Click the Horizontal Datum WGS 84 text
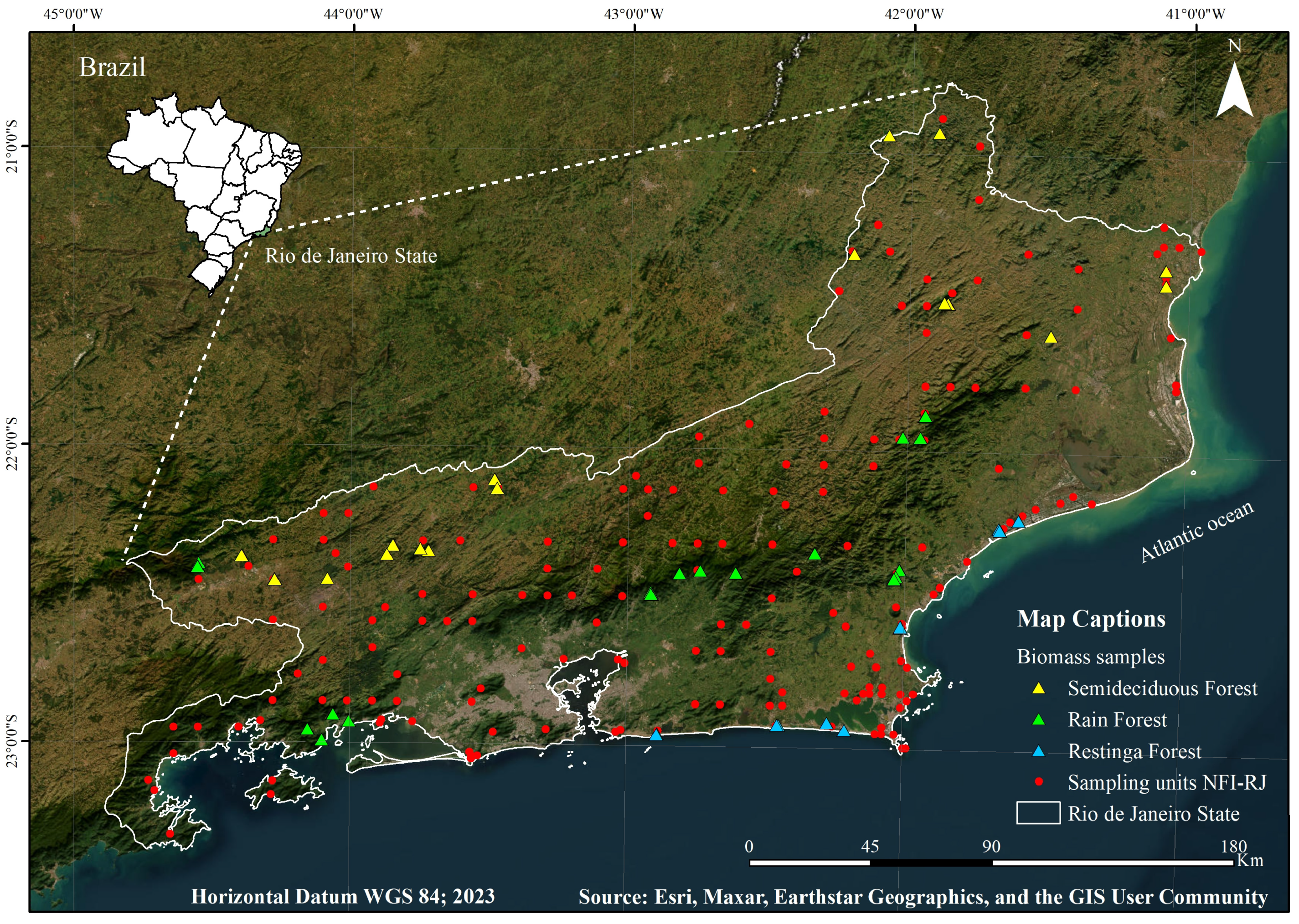 pyautogui.click(x=343, y=897)
